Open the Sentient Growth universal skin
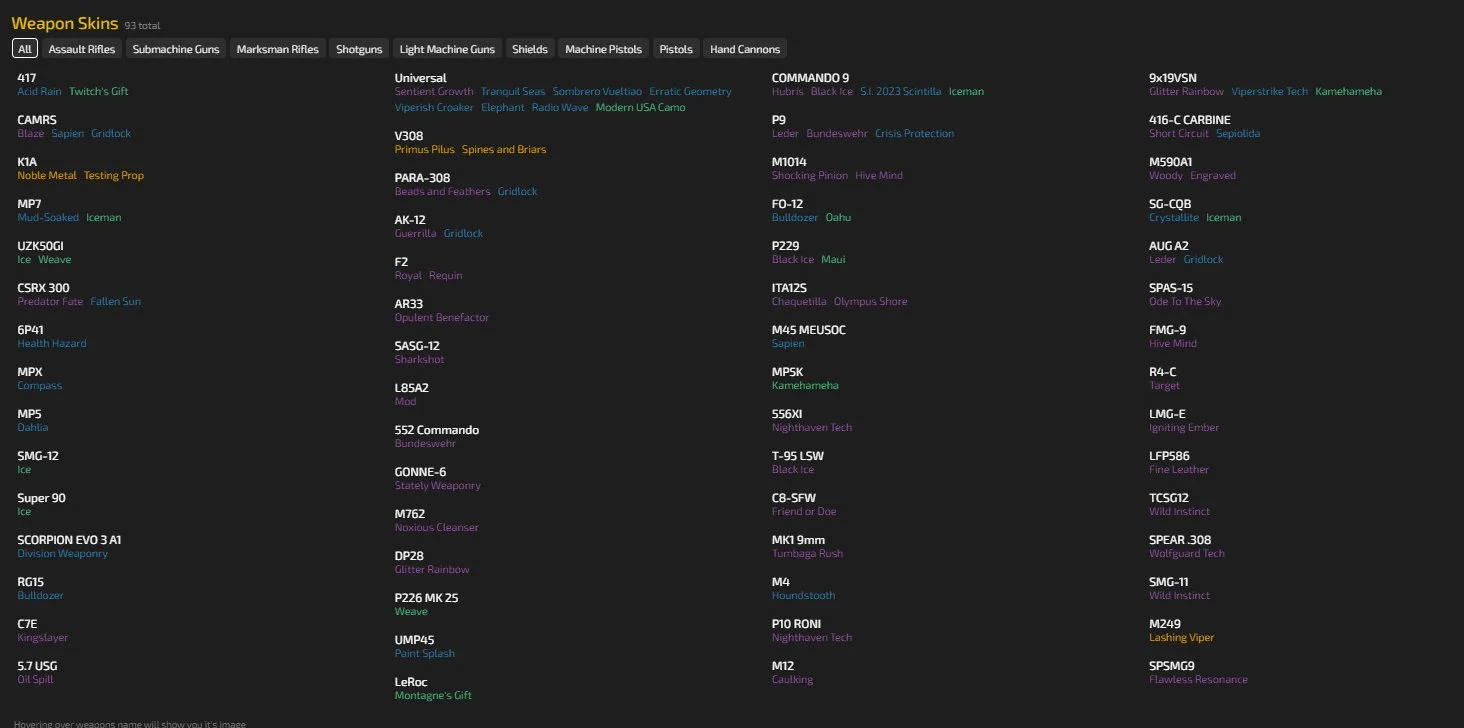This screenshot has width=1464, height=728. [434, 91]
